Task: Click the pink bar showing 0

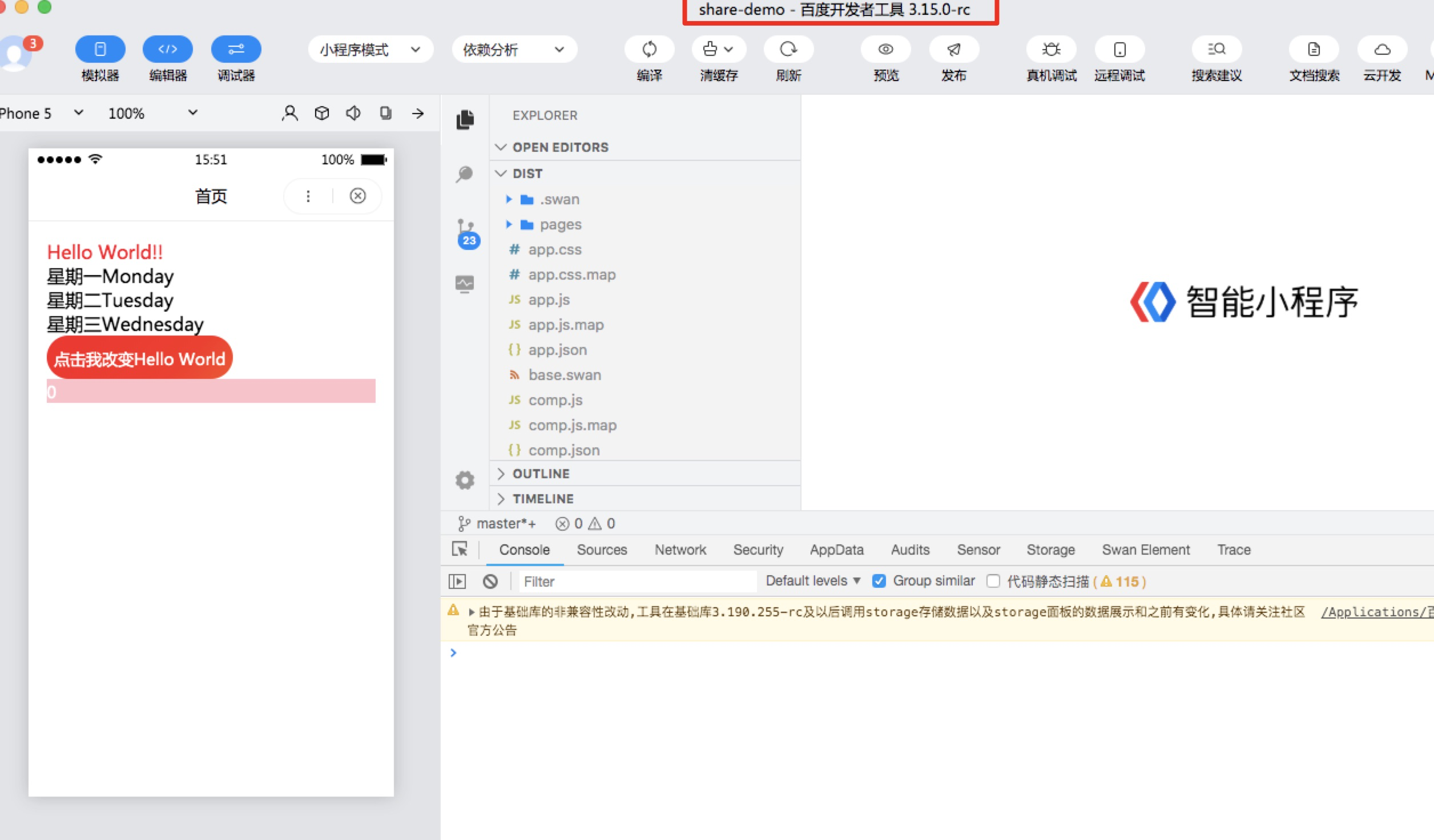Action: pyautogui.click(x=211, y=391)
